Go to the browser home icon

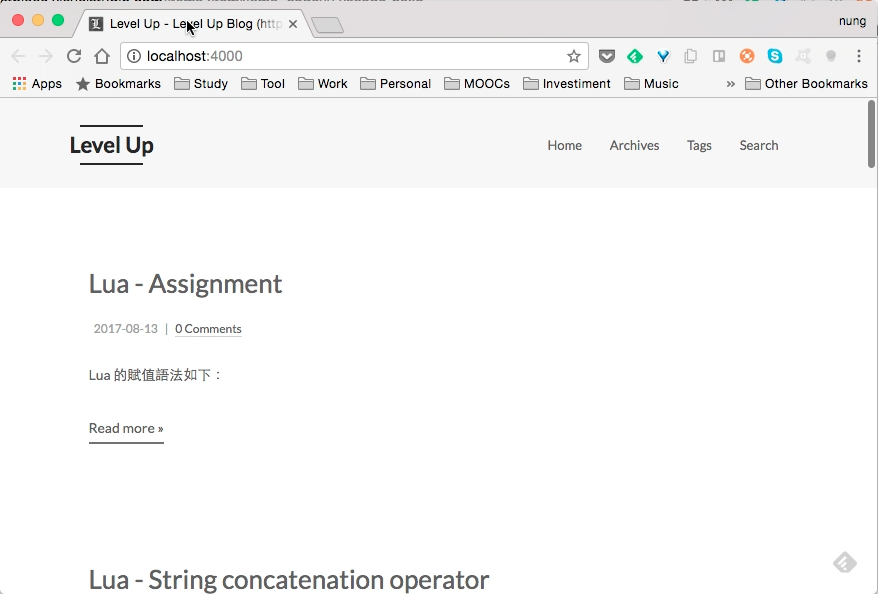point(102,56)
